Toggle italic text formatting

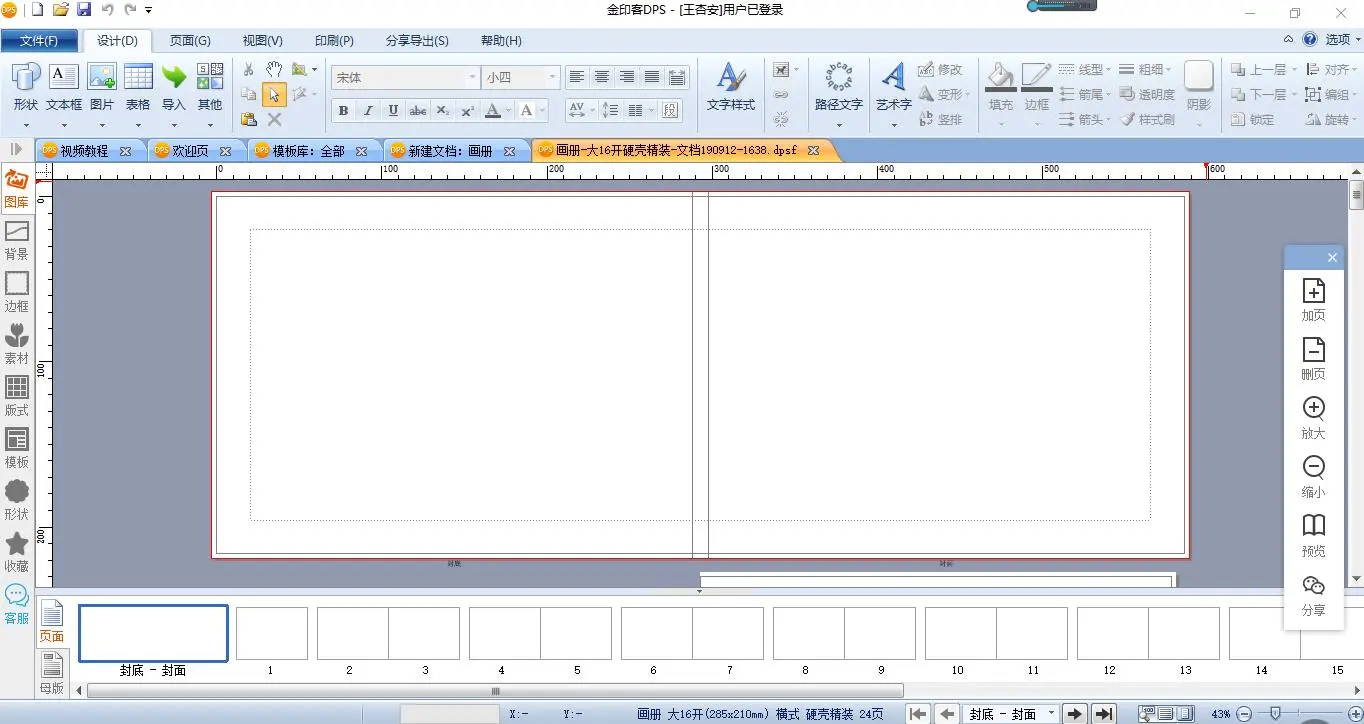[x=368, y=110]
